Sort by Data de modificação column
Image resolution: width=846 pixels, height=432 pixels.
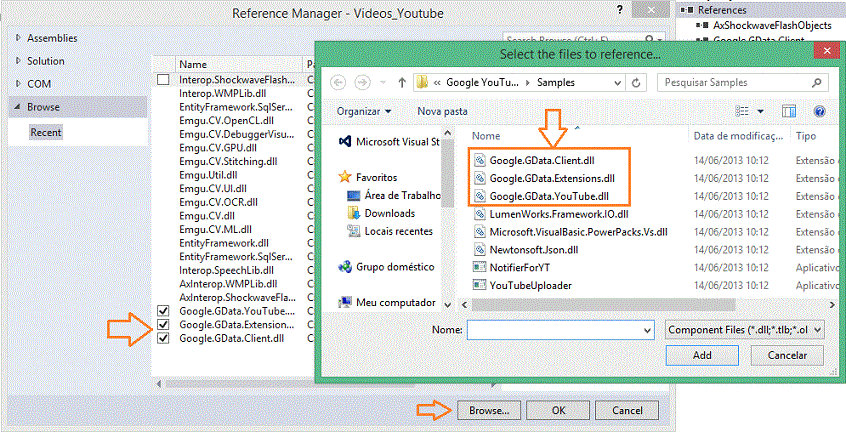coord(738,136)
